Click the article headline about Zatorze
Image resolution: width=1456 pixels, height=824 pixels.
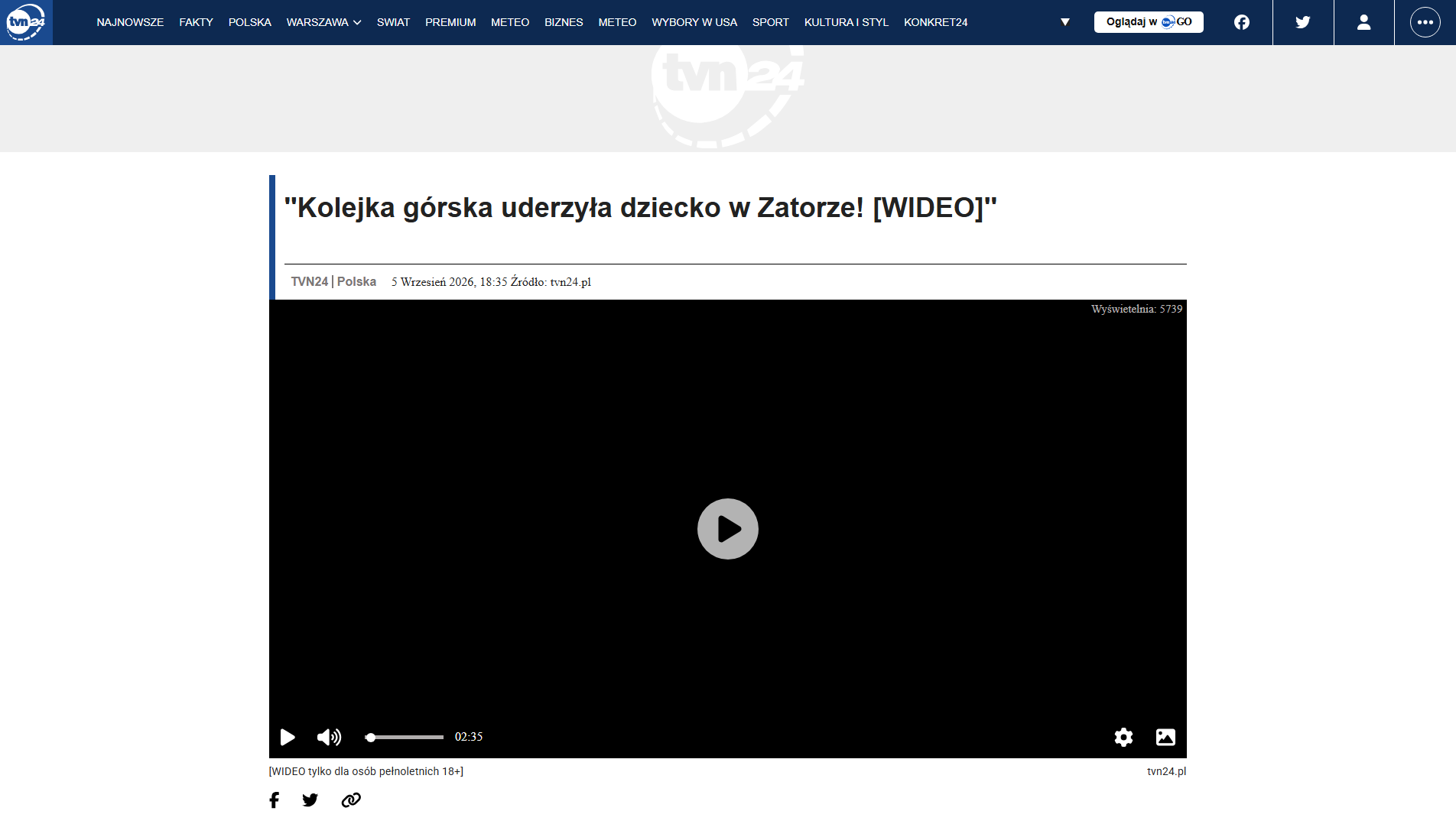pos(641,207)
